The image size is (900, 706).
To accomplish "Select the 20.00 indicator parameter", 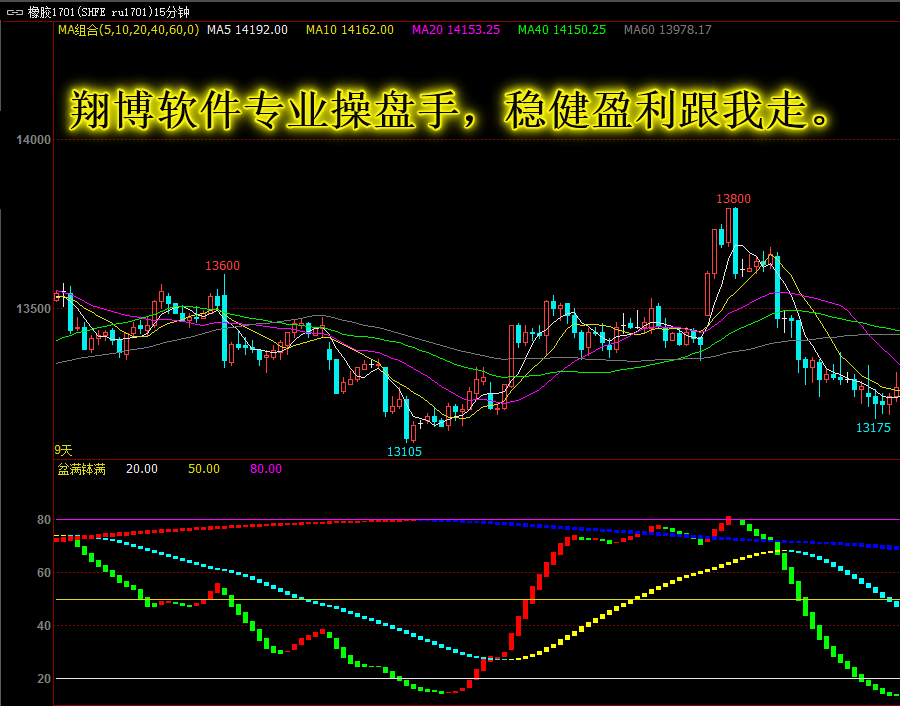I will click(142, 469).
